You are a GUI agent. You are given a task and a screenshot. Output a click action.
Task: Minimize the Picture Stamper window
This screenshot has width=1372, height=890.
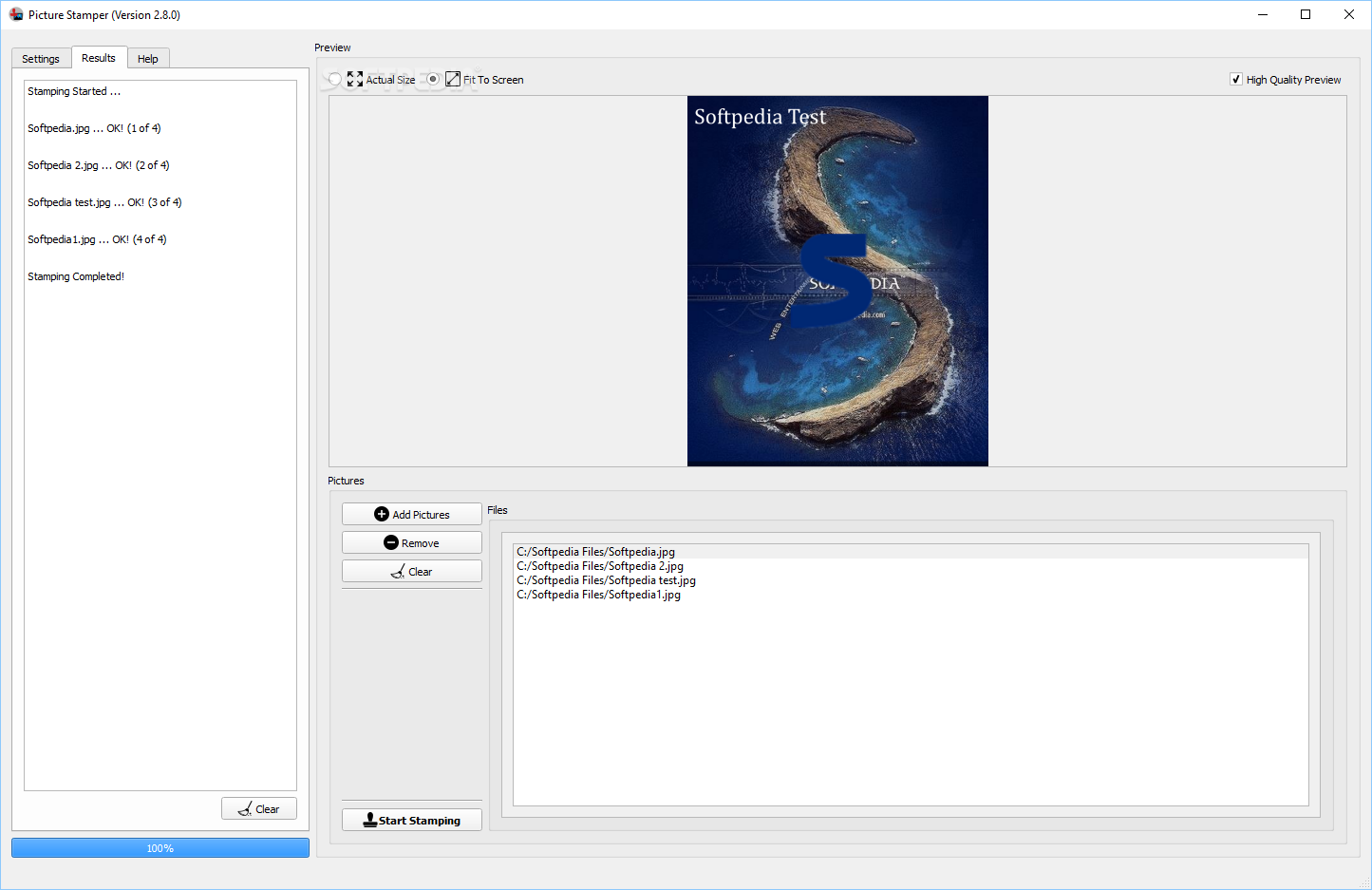[1263, 14]
